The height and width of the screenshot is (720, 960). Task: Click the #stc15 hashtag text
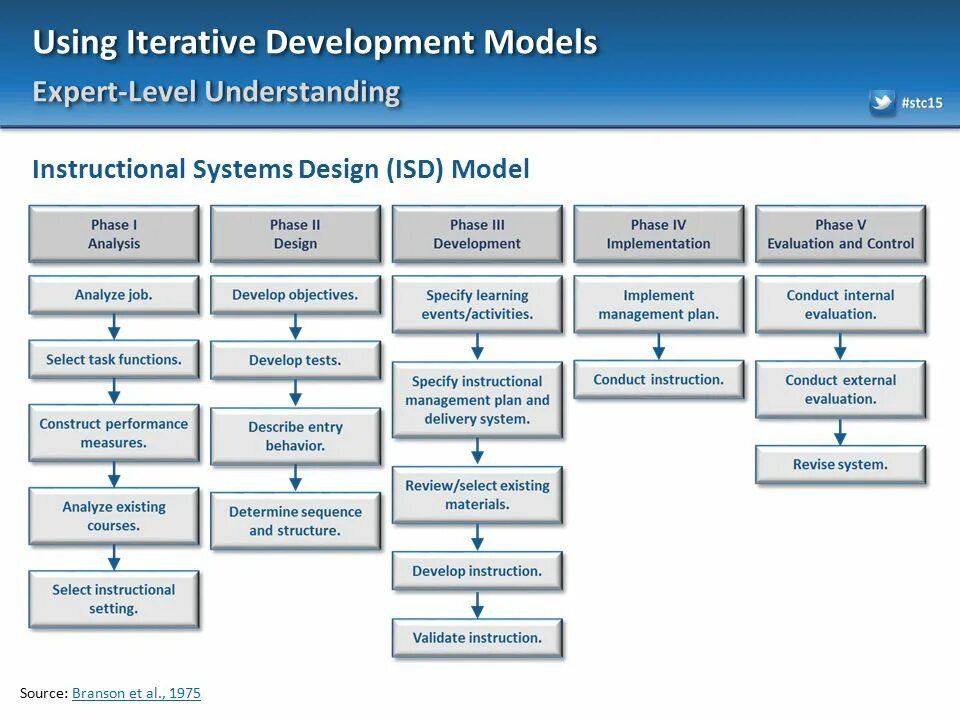coord(922,102)
